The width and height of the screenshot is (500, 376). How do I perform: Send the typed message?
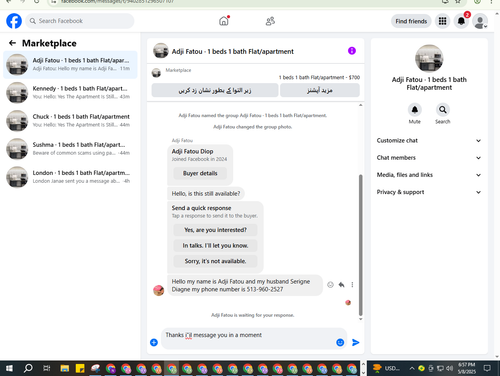pyautogui.click(x=356, y=342)
